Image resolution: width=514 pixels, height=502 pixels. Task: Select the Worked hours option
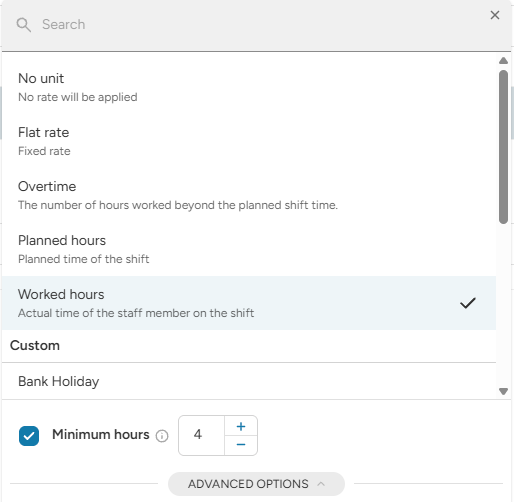[x=249, y=303]
